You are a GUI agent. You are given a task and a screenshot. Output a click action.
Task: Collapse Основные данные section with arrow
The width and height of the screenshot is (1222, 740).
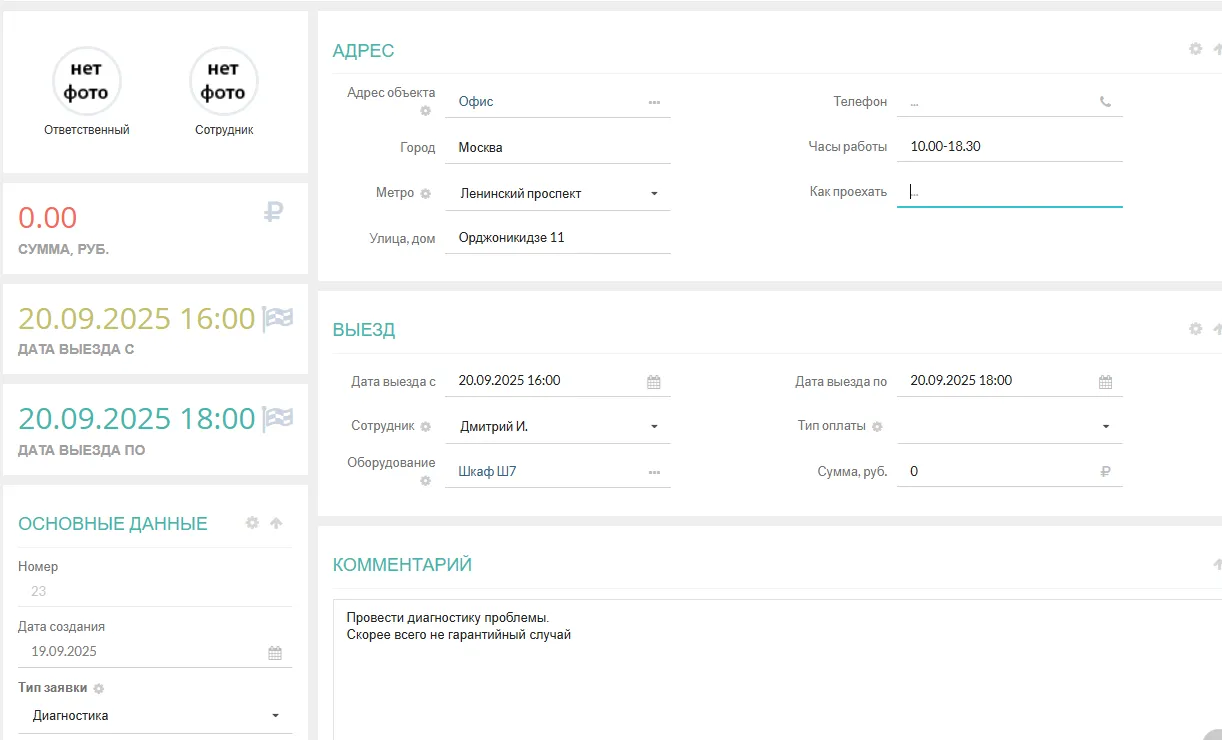click(x=276, y=523)
